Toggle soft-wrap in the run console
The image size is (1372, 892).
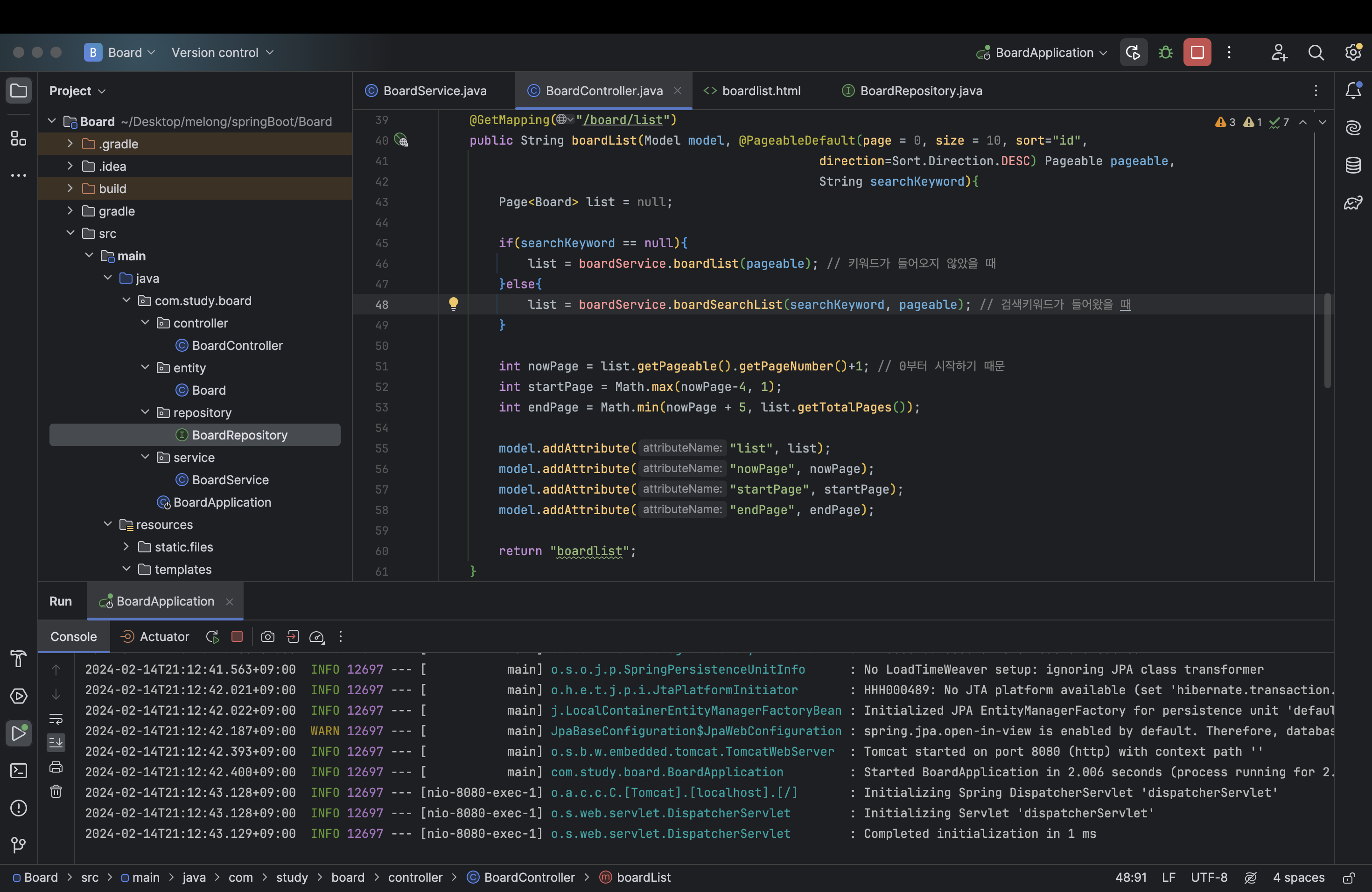pyautogui.click(x=56, y=718)
